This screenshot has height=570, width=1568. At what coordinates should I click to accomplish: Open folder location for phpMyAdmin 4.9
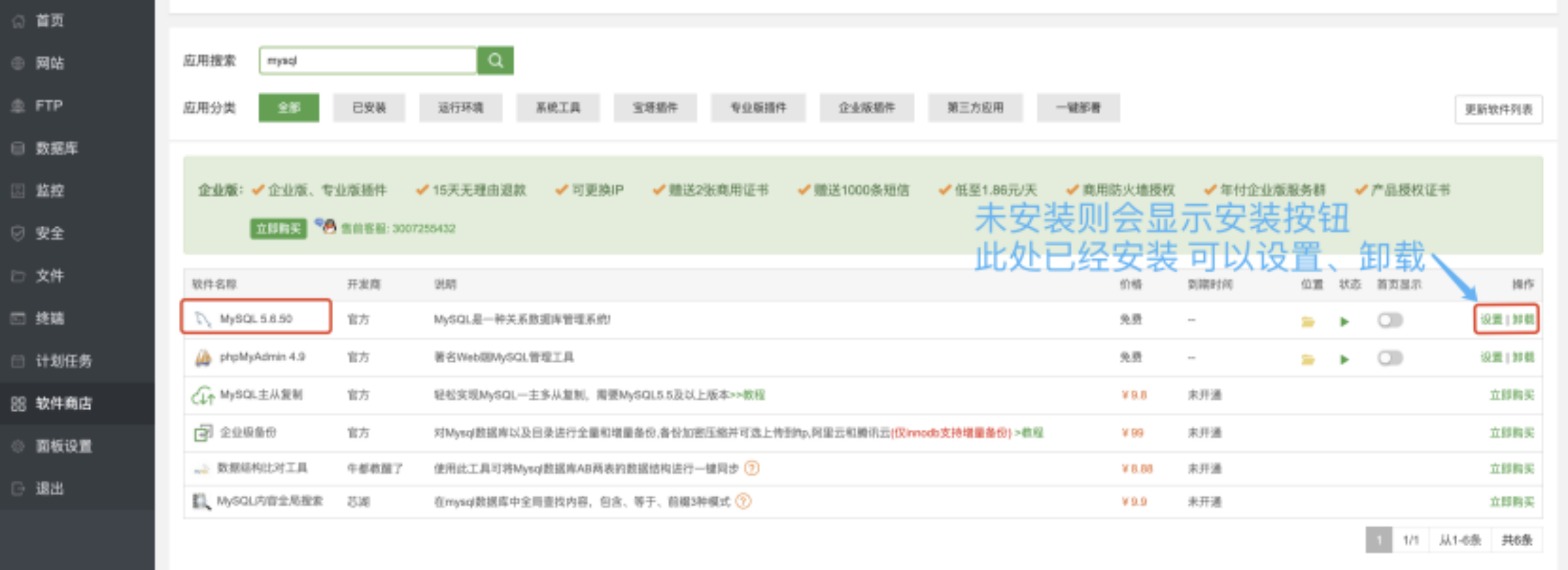[x=1308, y=359]
